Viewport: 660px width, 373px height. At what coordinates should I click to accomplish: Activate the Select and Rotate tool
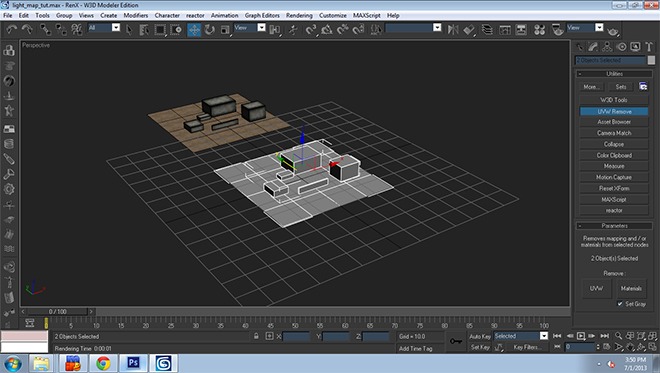(209, 29)
